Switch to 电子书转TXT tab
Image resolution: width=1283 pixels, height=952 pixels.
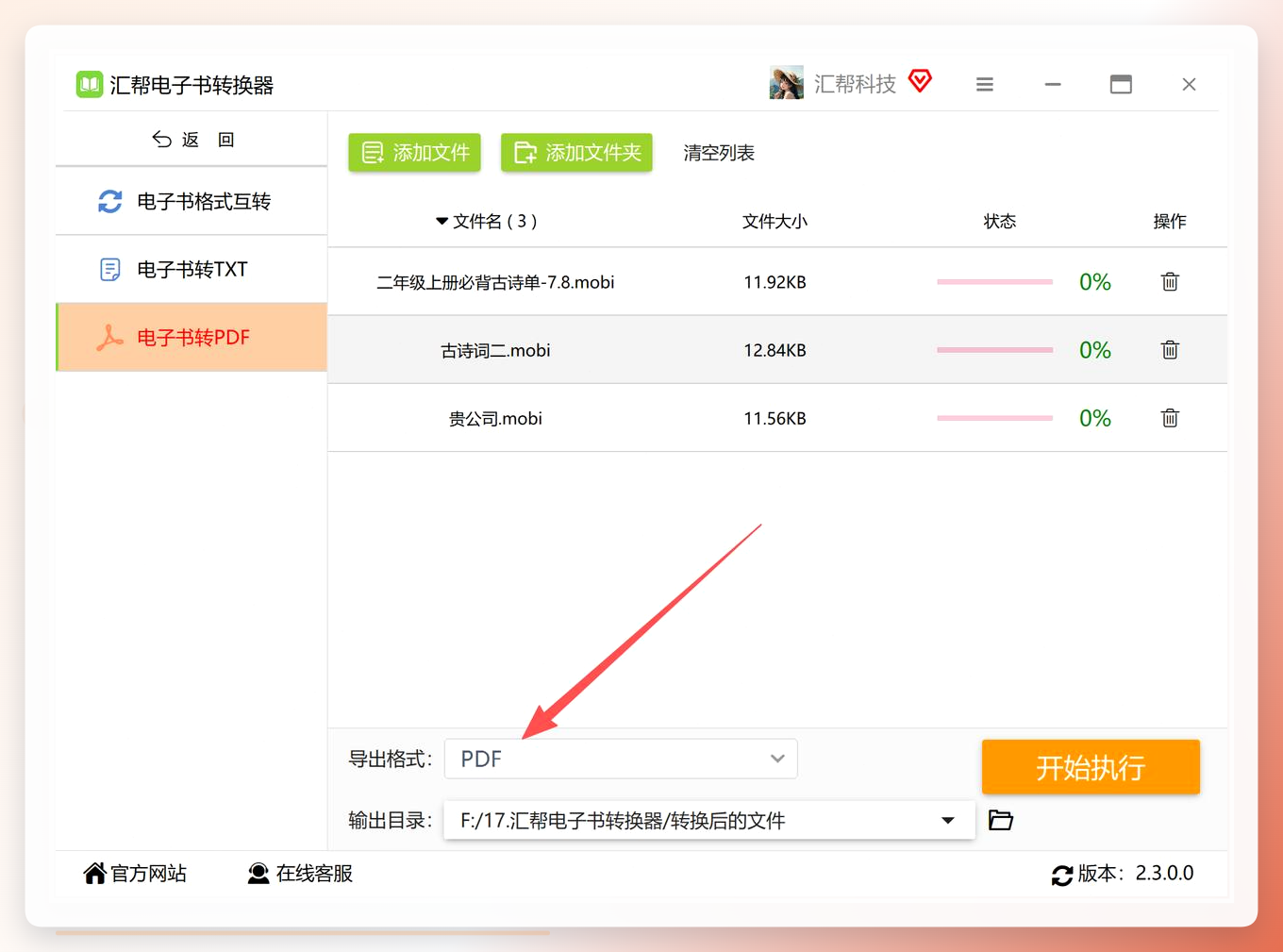point(192,270)
